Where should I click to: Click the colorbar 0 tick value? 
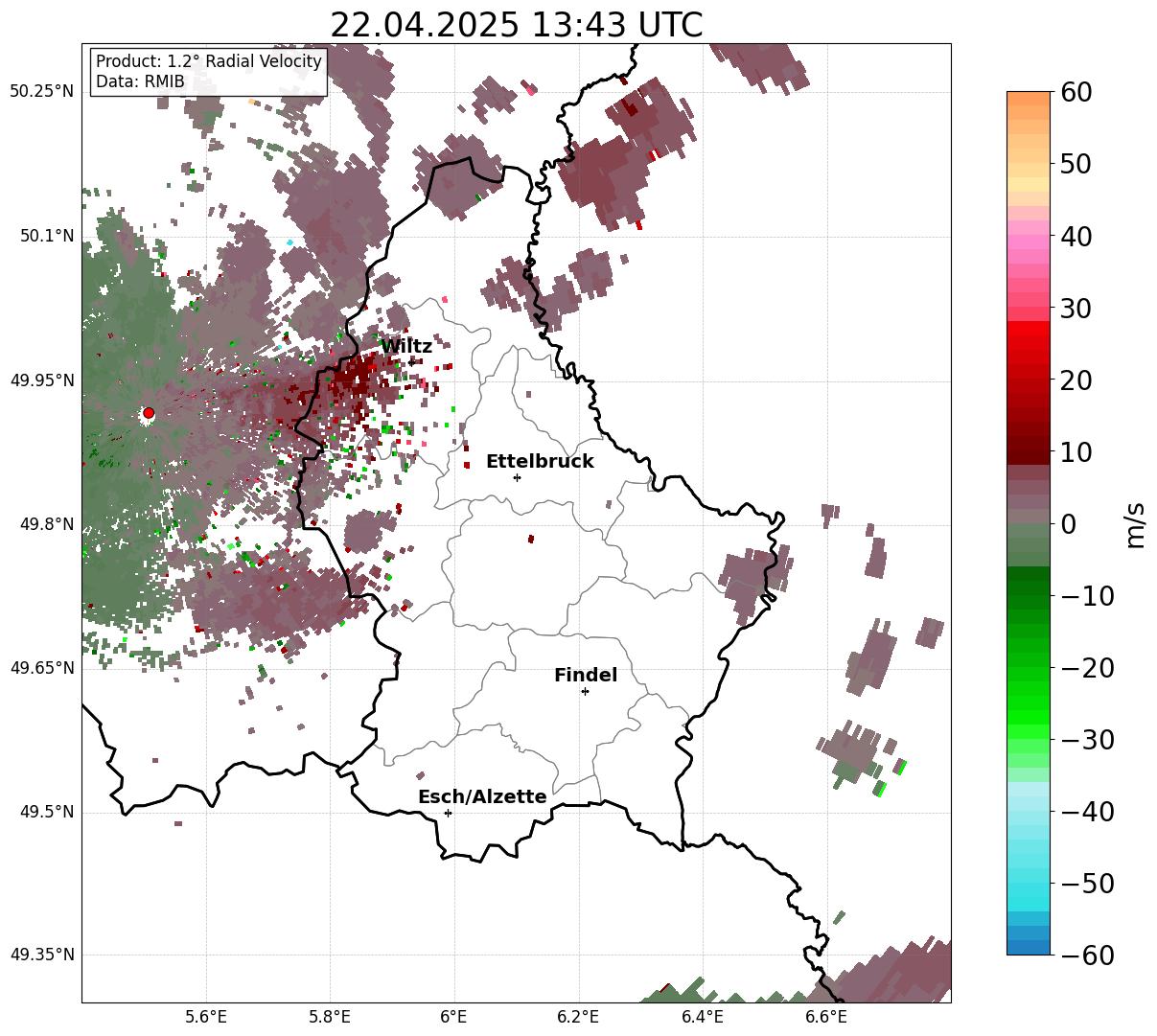click(x=1069, y=523)
